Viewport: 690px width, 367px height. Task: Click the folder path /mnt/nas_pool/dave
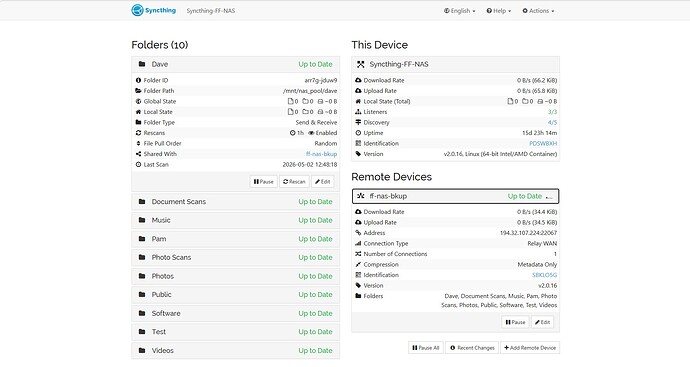click(x=310, y=91)
